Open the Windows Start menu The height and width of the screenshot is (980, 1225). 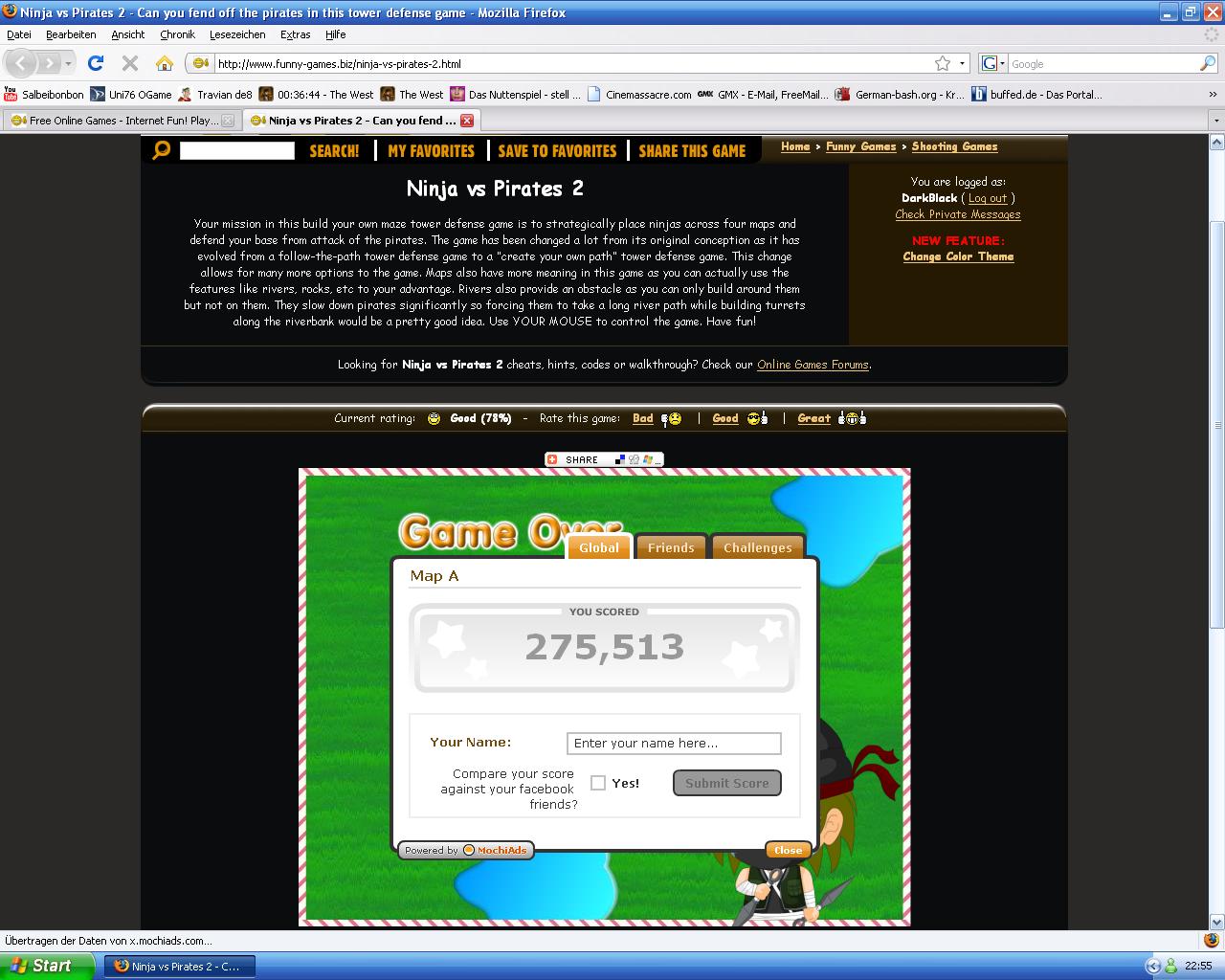(x=46, y=966)
